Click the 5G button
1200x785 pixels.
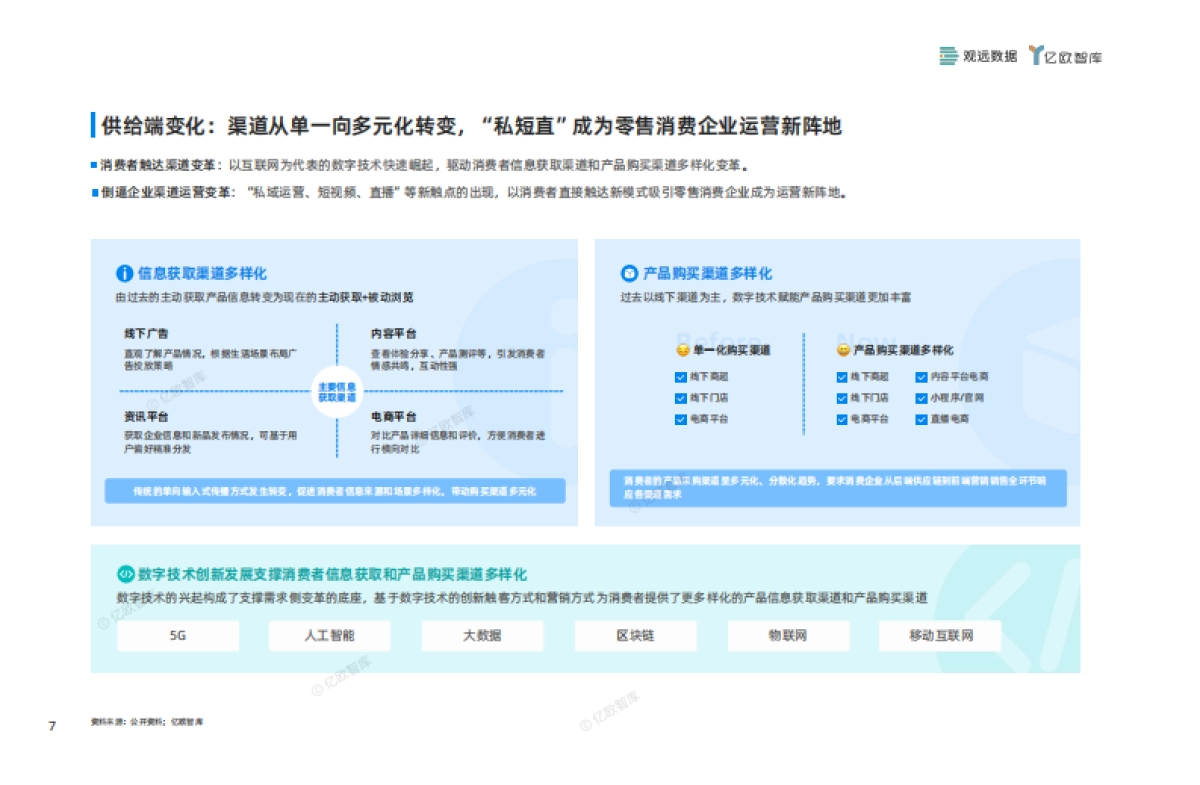[x=180, y=635]
